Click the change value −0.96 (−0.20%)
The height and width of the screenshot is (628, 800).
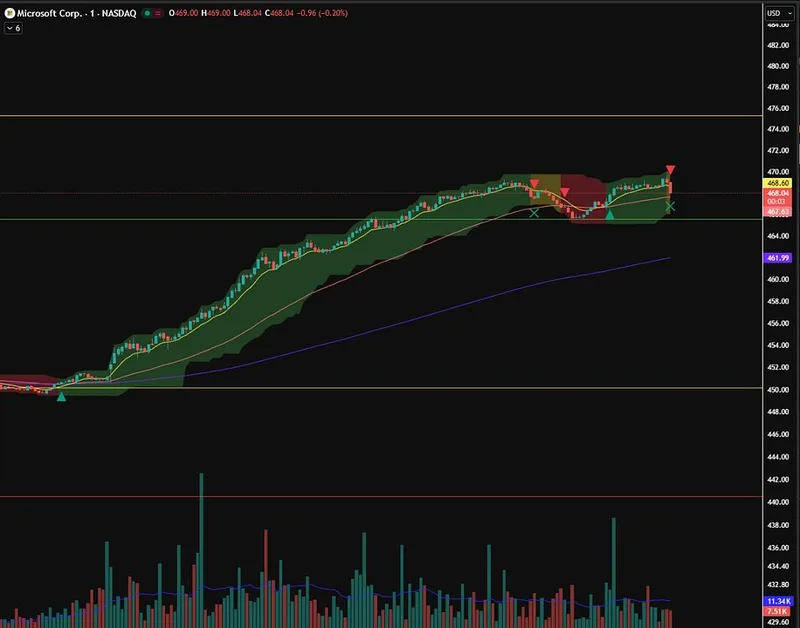pos(322,13)
